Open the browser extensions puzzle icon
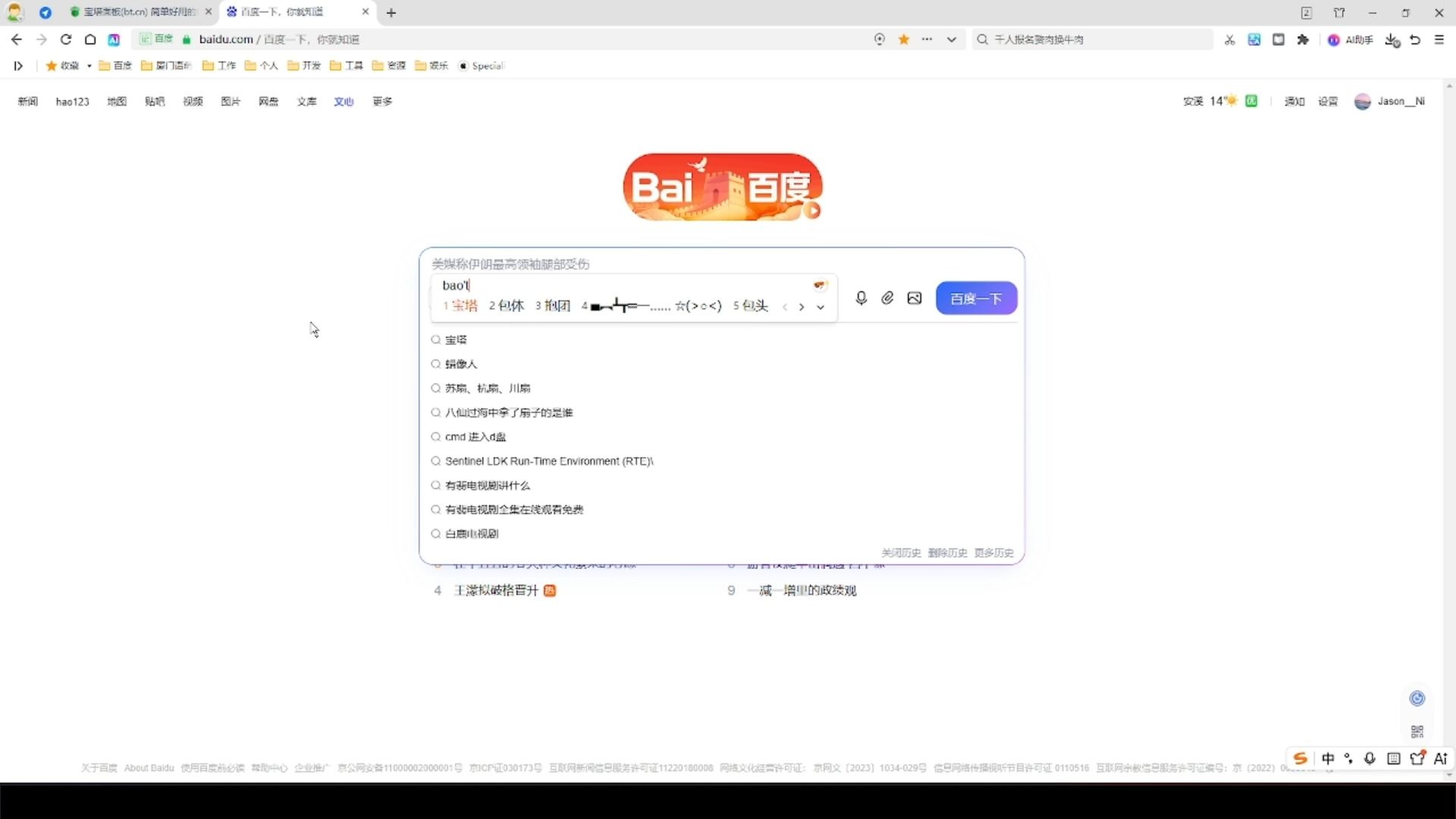The height and width of the screenshot is (819, 1456). tap(1303, 39)
